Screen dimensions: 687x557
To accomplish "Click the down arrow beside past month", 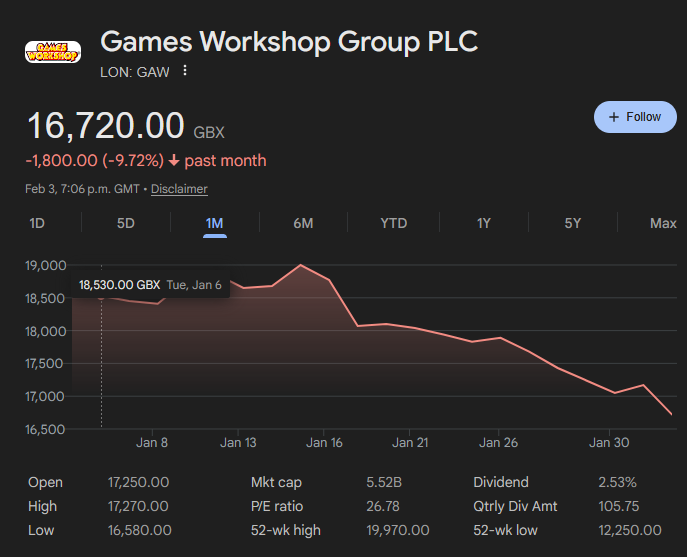I will point(174,161).
